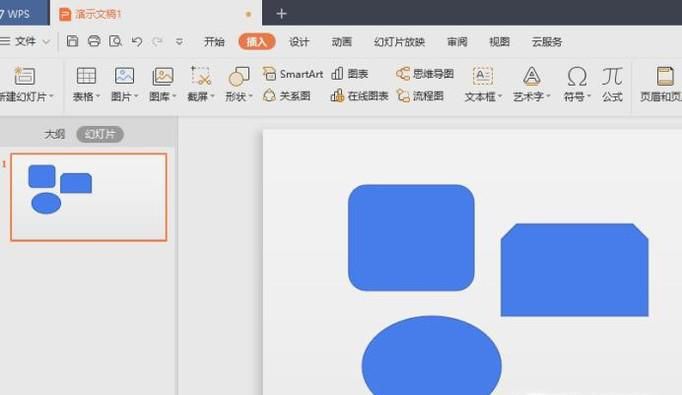Insert a 流程图 flowchart

point(420,96)
